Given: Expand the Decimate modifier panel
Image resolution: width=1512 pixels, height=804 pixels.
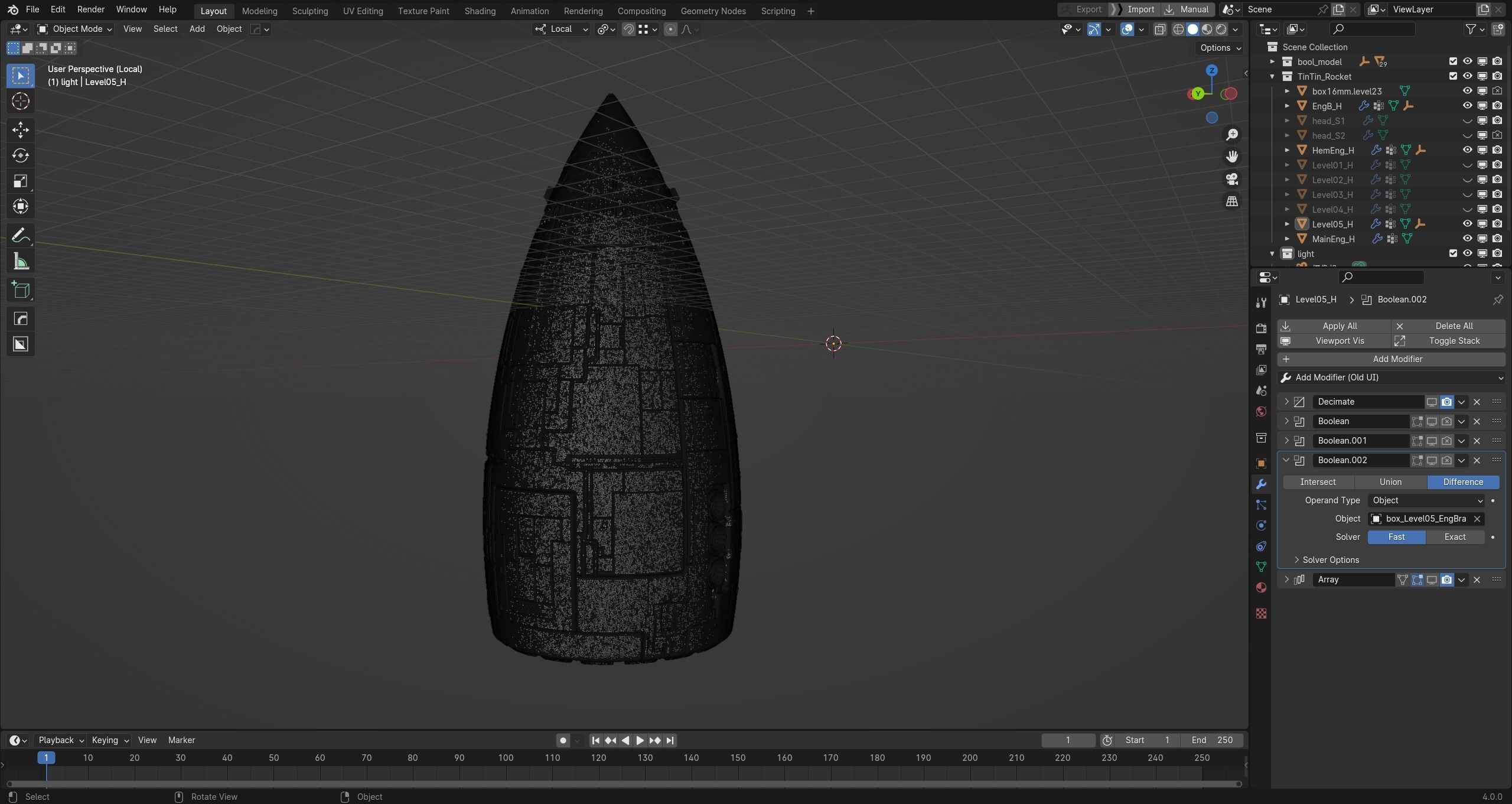Looking at the screenshot, I should tap(1286, 402).
